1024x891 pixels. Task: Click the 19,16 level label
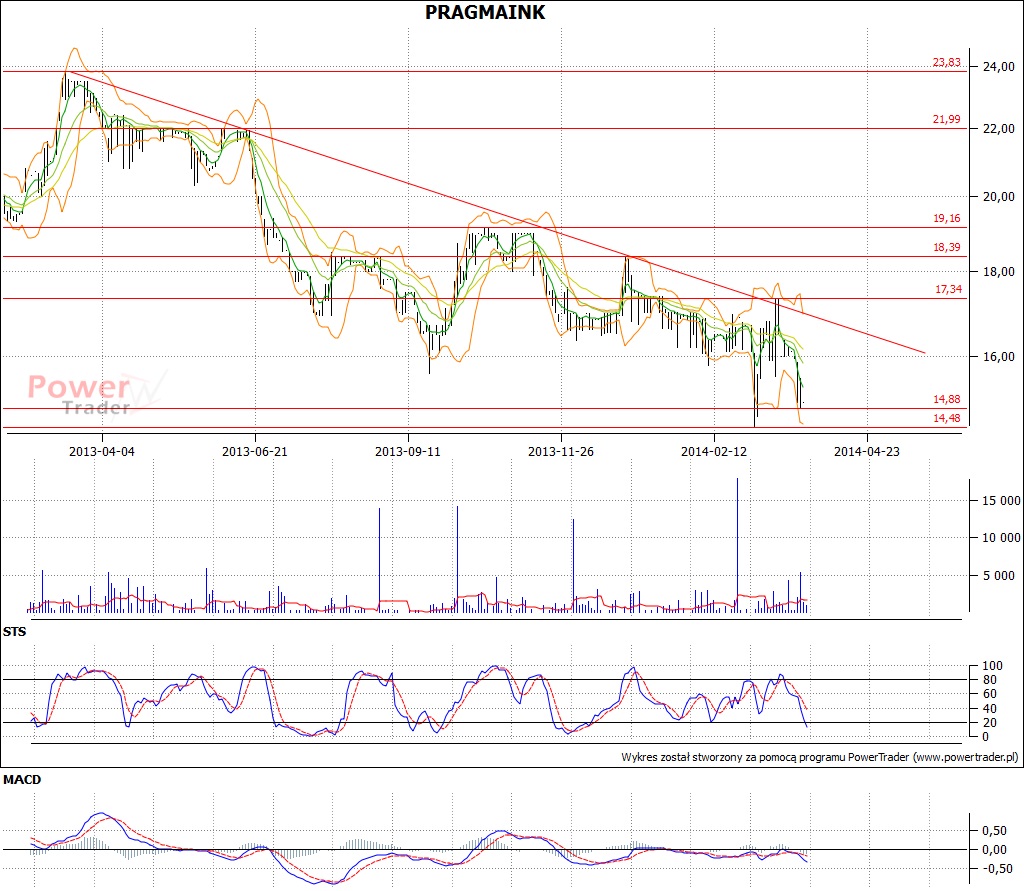click(946, 218)
